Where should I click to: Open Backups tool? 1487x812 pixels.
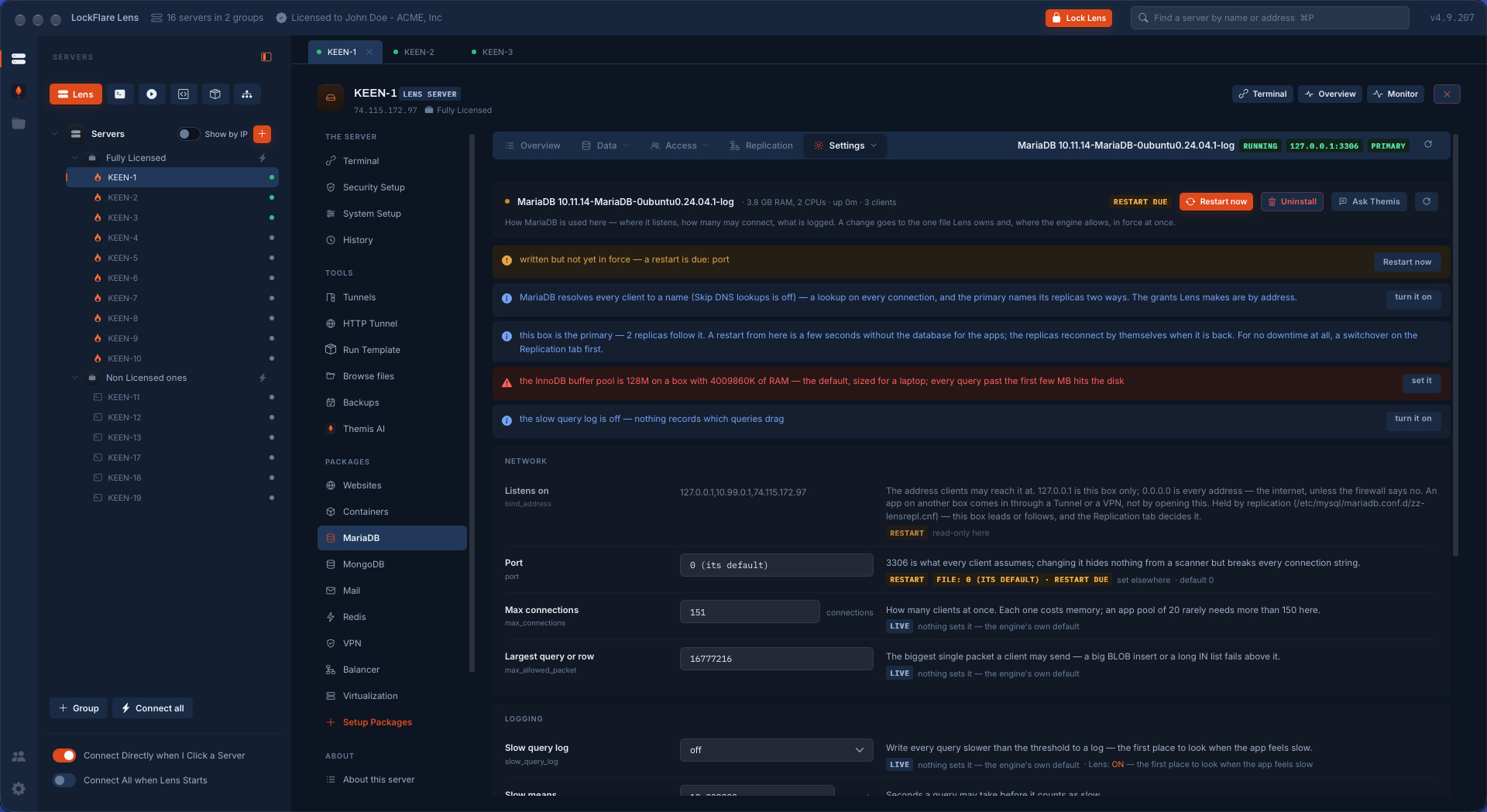point(392,403)
